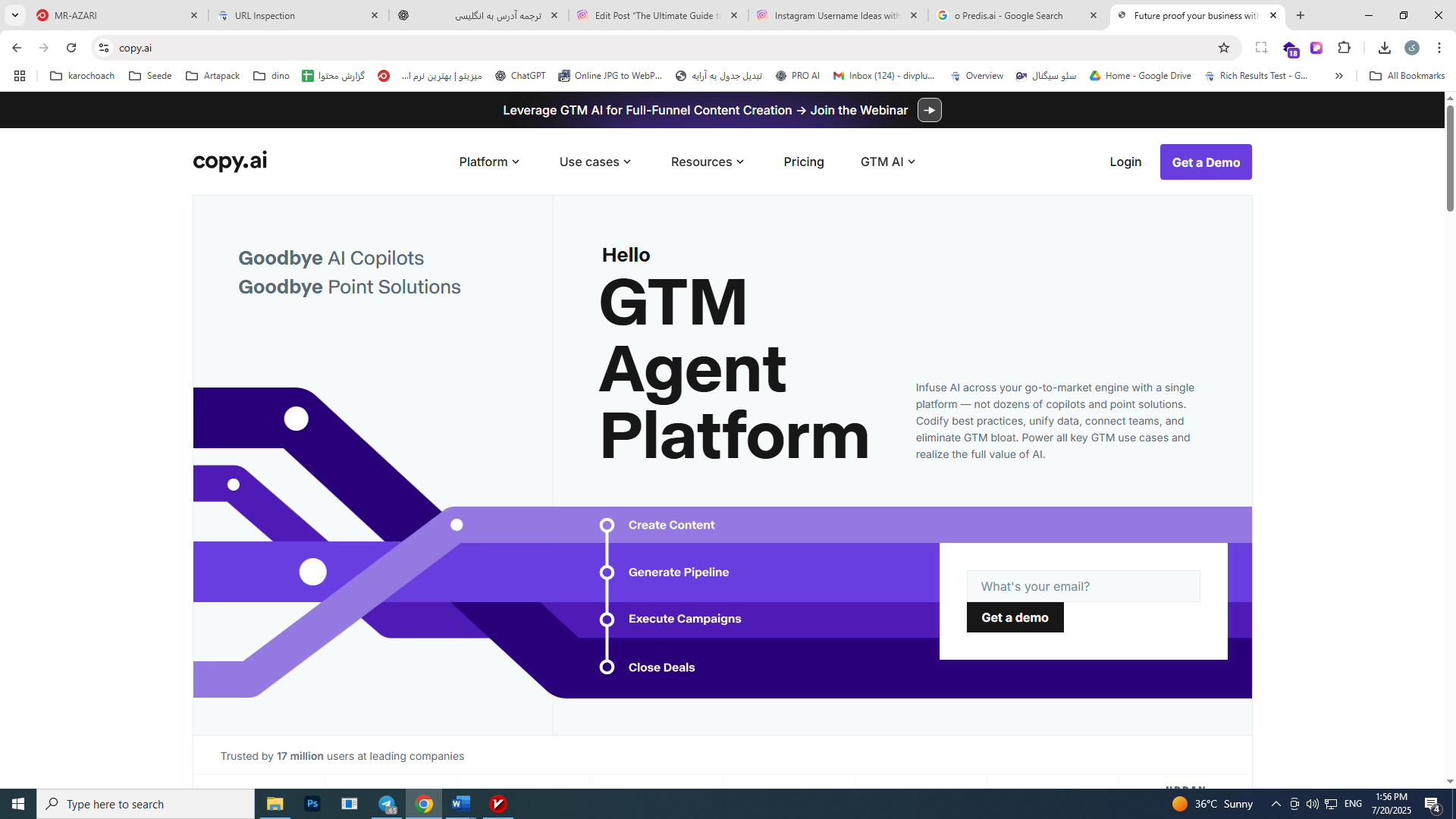Click the webinar banner arrow button
The height and width of the screenshot is (819, 1456).
click(930, 110)
